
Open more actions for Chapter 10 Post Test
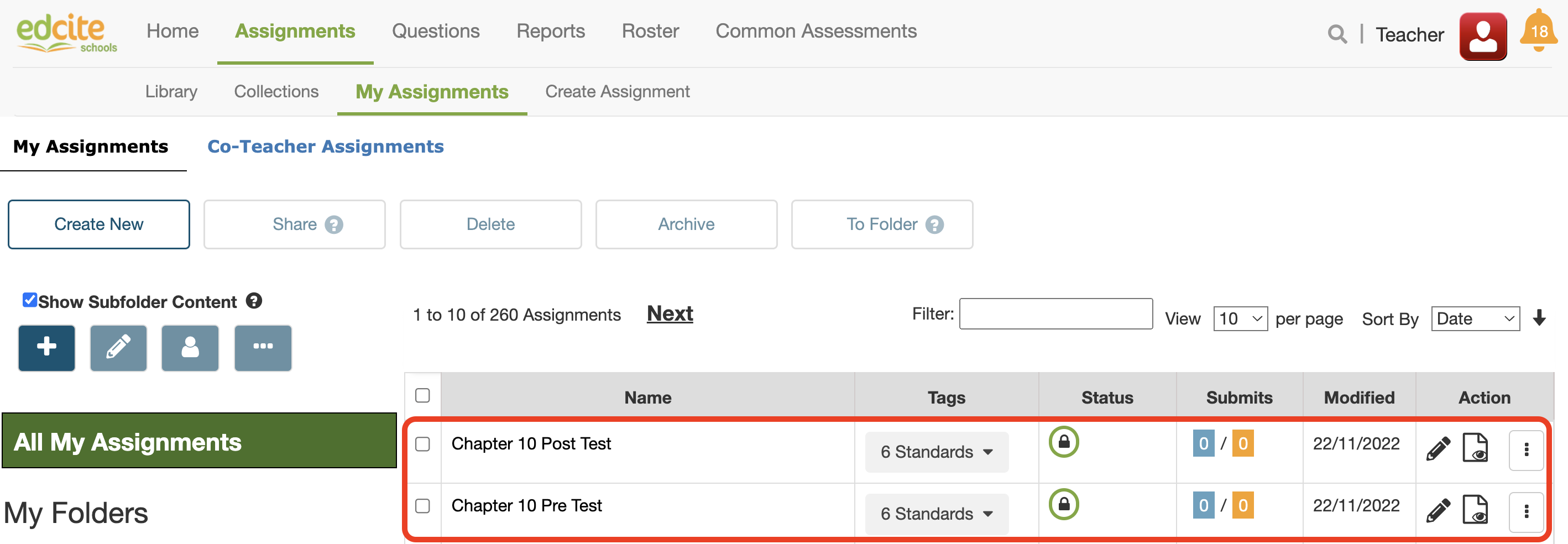click(1525, 450)
